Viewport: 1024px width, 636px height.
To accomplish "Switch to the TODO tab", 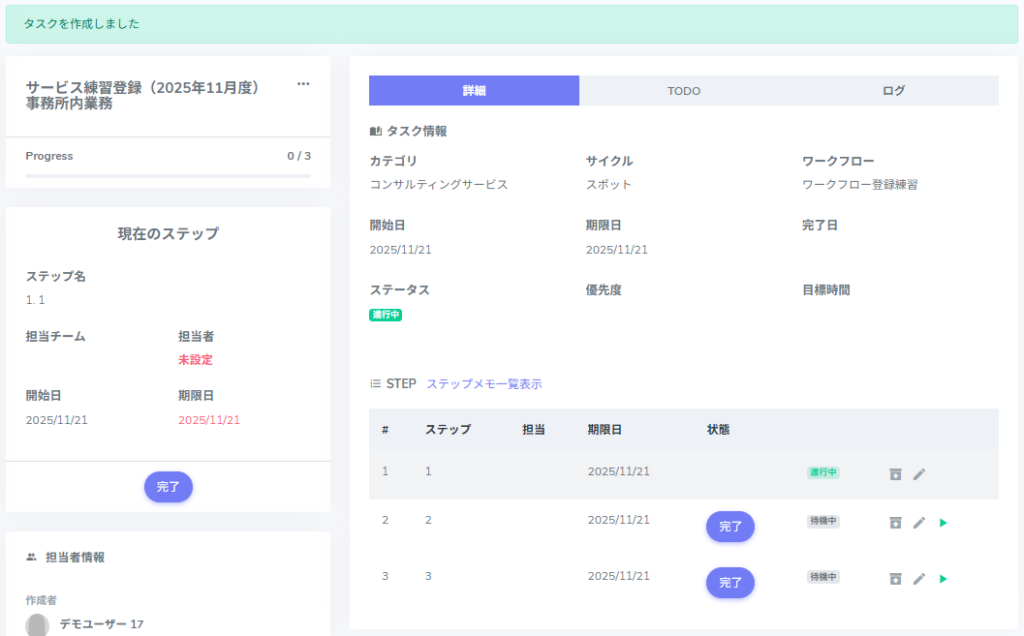I will pyautogui.click(x=684, y=91).
